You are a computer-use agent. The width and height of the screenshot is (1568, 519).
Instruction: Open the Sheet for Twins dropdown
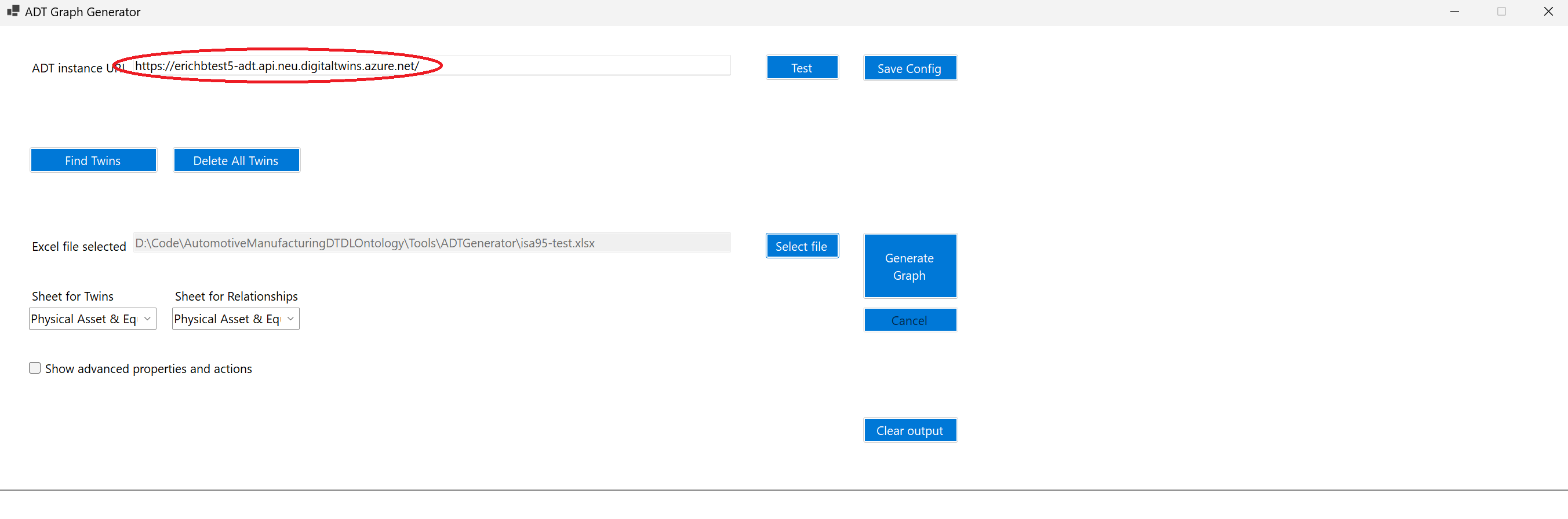(93, 319)
